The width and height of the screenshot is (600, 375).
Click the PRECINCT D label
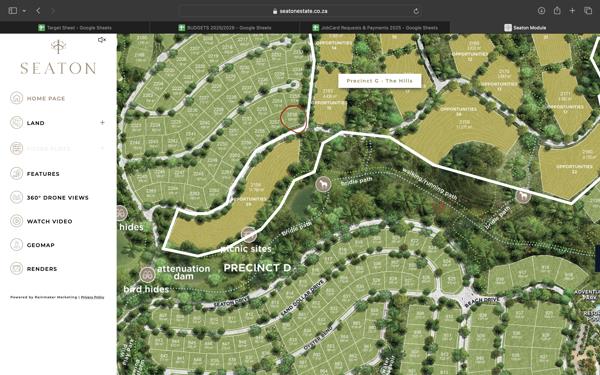[257, 268]
